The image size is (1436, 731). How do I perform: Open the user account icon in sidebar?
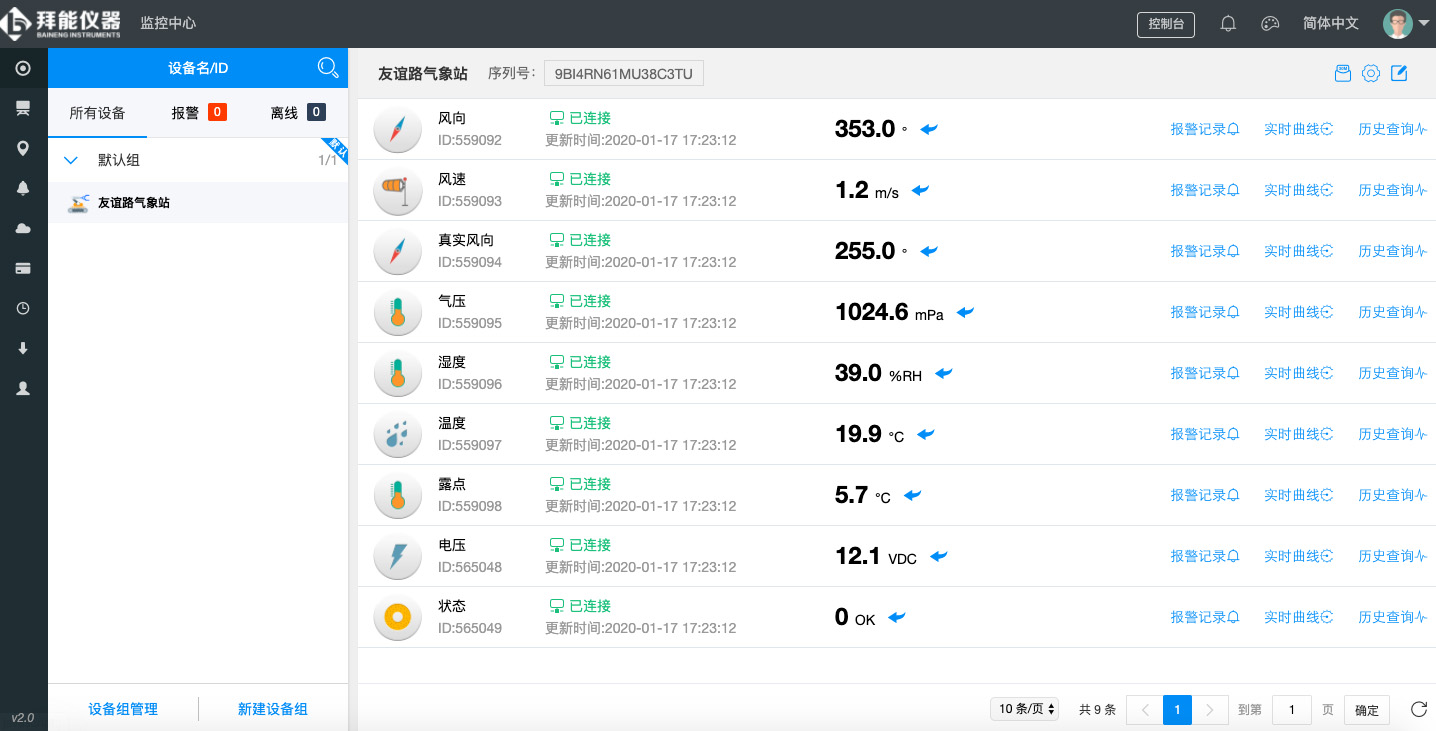[22, 388]
